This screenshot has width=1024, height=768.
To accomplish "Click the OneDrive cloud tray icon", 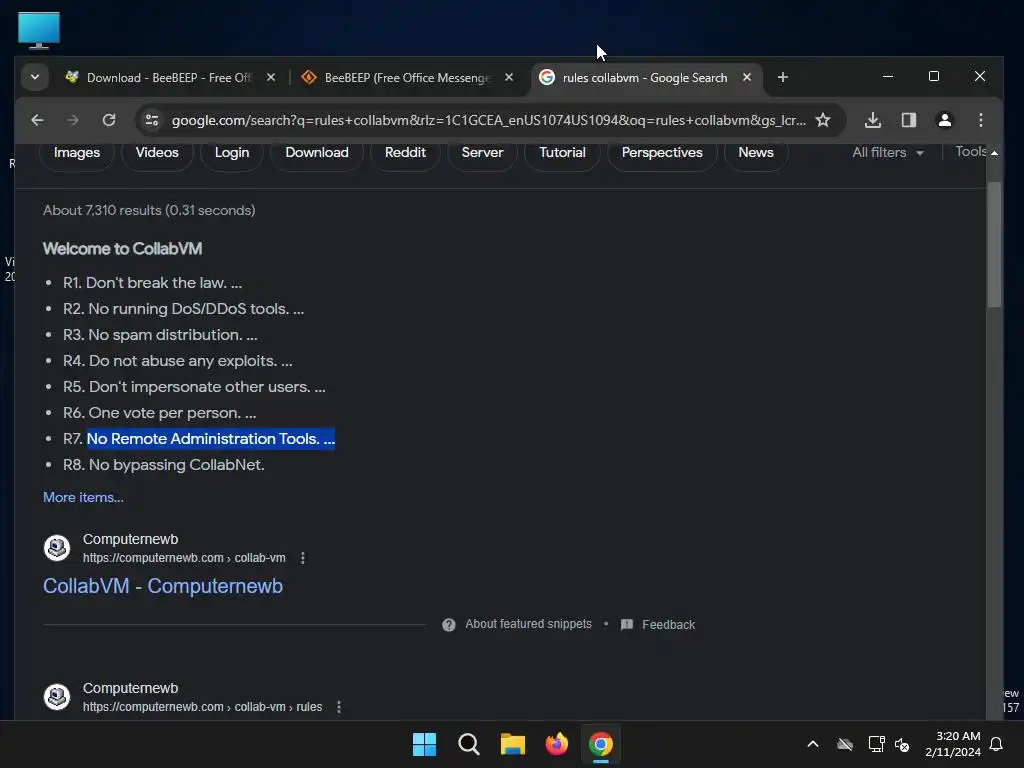I will coord(845,744).
